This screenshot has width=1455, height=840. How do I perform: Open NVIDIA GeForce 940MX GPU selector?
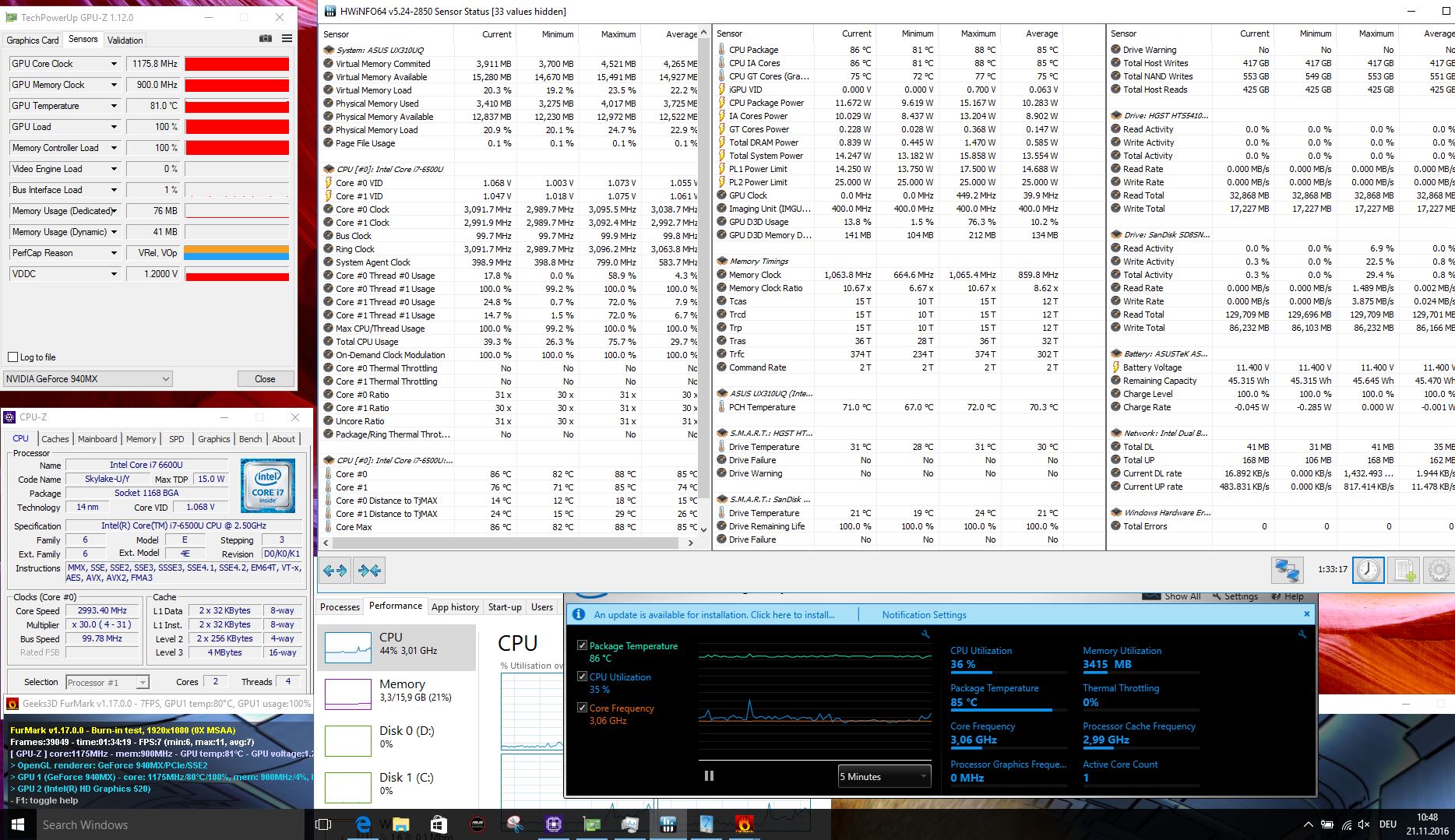coord(87,379)
